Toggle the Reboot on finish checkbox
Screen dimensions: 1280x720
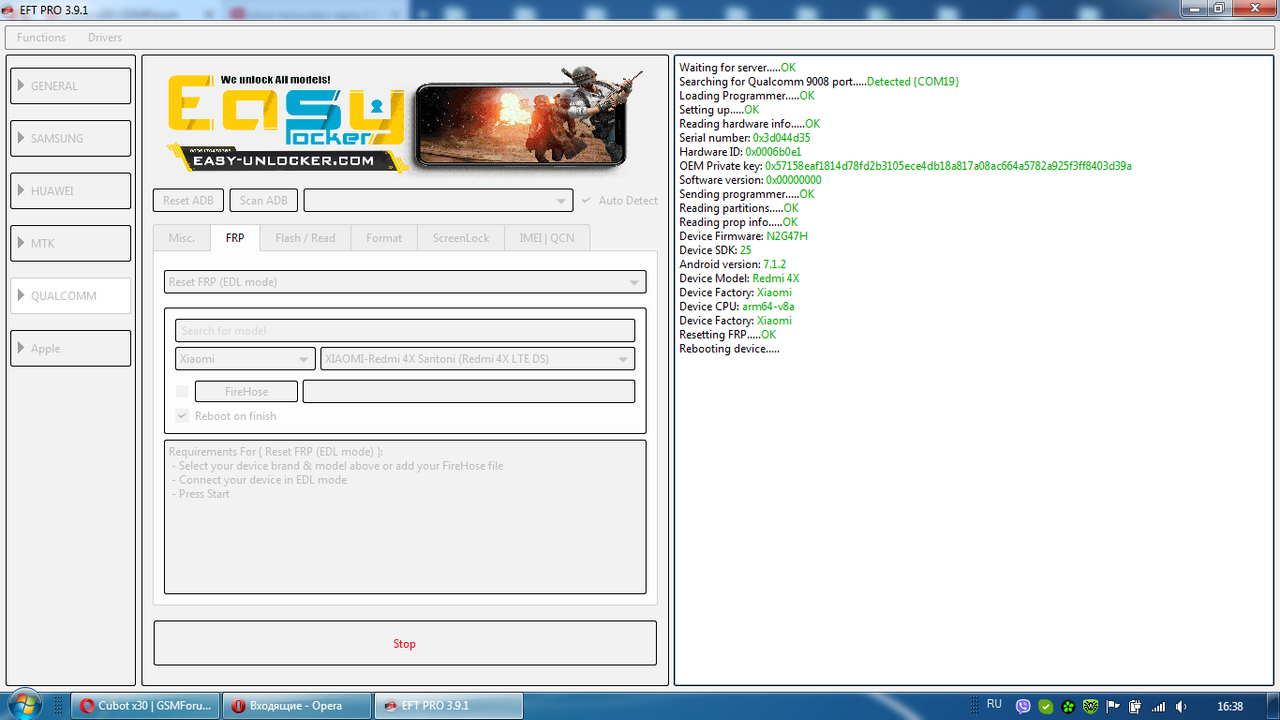(182, 416)
